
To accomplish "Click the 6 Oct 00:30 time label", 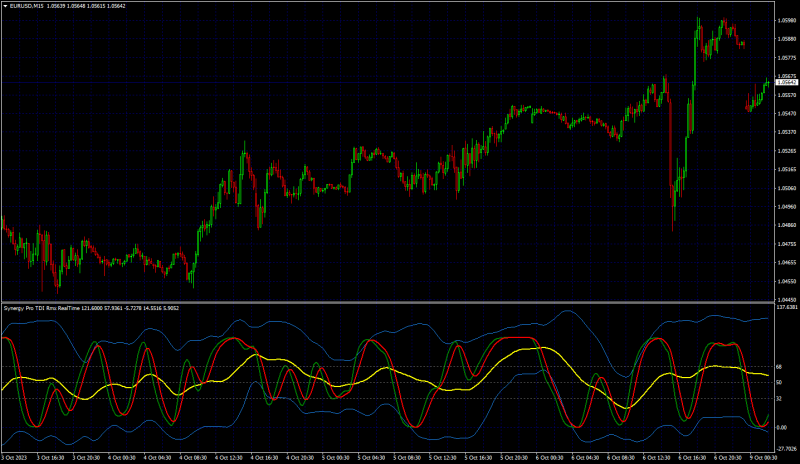I will (x=550, y=458).
